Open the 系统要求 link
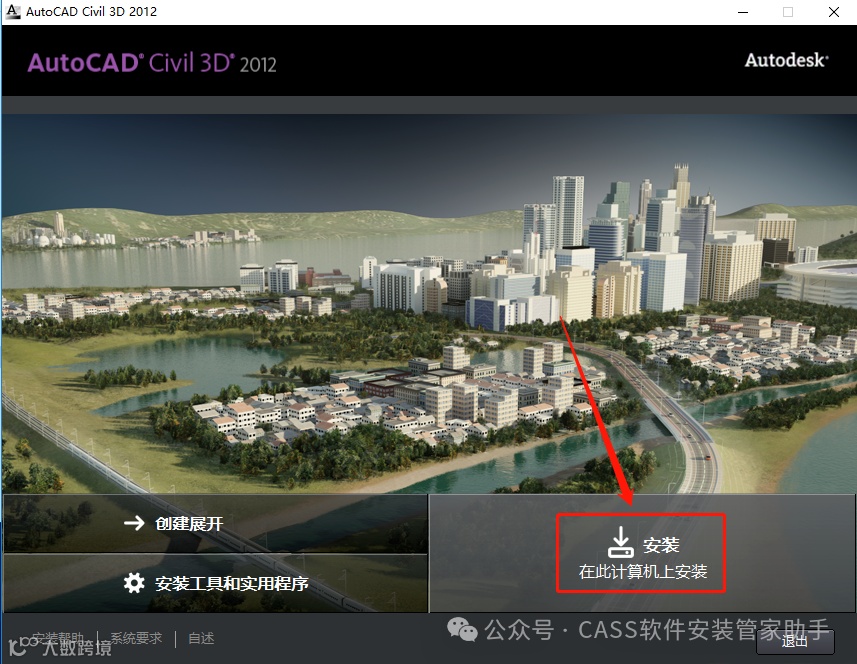857x664 pixels. click(x=136, y=638)
